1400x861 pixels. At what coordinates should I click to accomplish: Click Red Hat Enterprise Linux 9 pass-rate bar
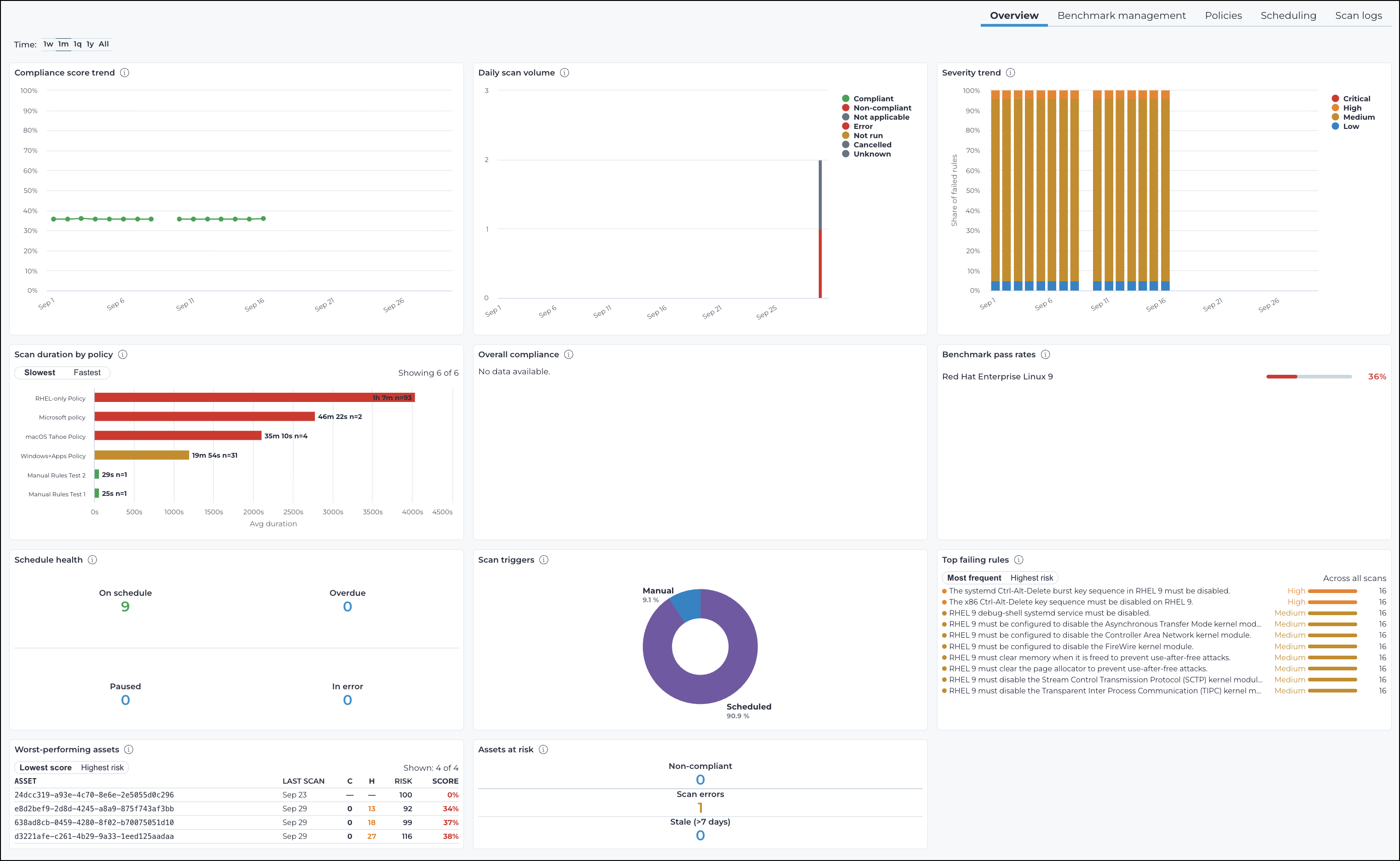pyautogui.click(x=1309, y=377)
